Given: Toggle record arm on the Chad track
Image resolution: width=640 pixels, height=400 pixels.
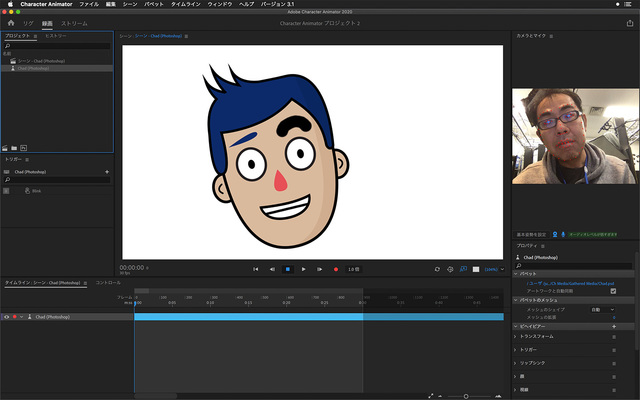Looking at the screenshot, I should 14,316.
